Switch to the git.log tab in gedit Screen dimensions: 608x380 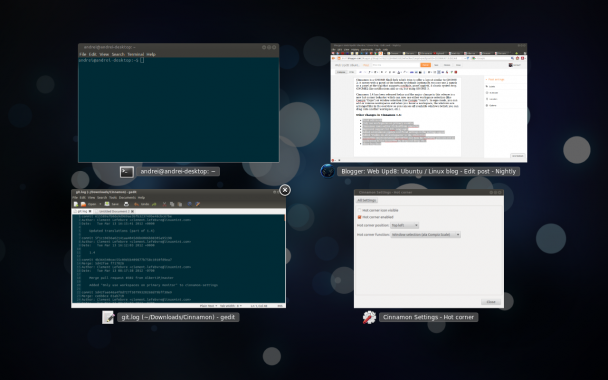pyautogui.click(x=82, y=211)
